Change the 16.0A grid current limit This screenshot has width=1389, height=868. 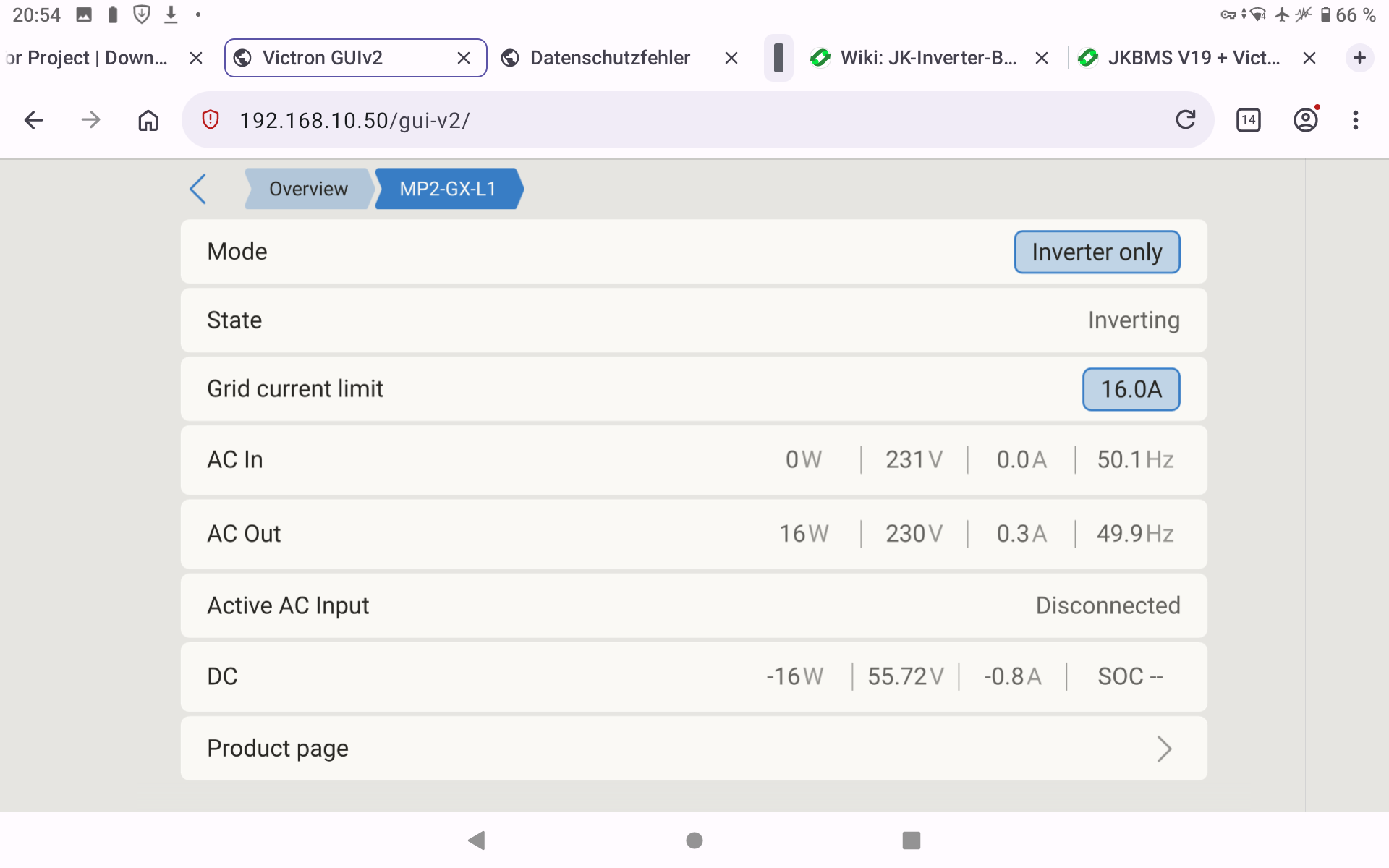click(1130, 389)
